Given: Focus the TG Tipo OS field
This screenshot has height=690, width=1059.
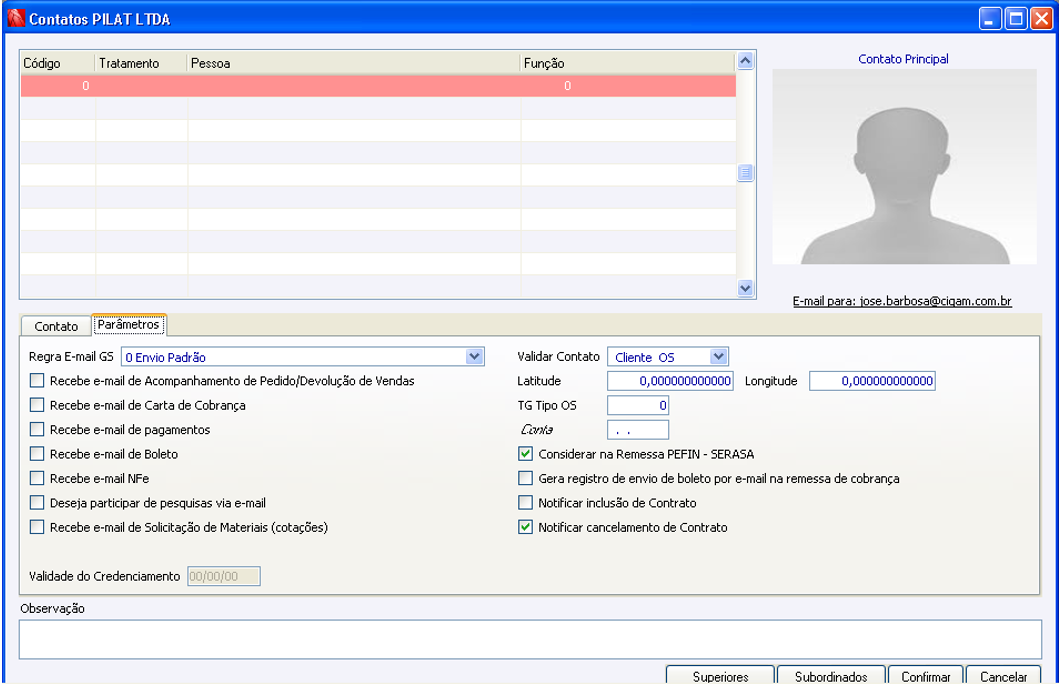Looking at the screenshot, I should click(638, 405).
